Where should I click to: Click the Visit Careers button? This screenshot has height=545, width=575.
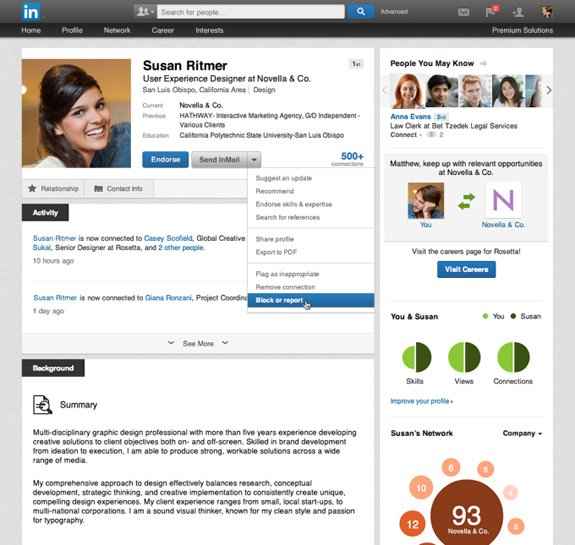(x=466, y=270)
